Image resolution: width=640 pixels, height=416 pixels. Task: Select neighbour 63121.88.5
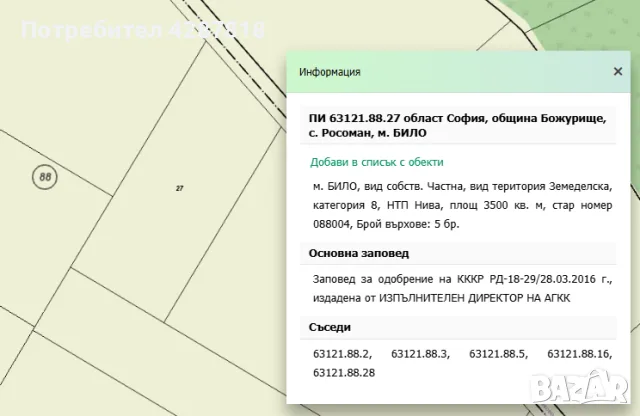tap(498, 354)
